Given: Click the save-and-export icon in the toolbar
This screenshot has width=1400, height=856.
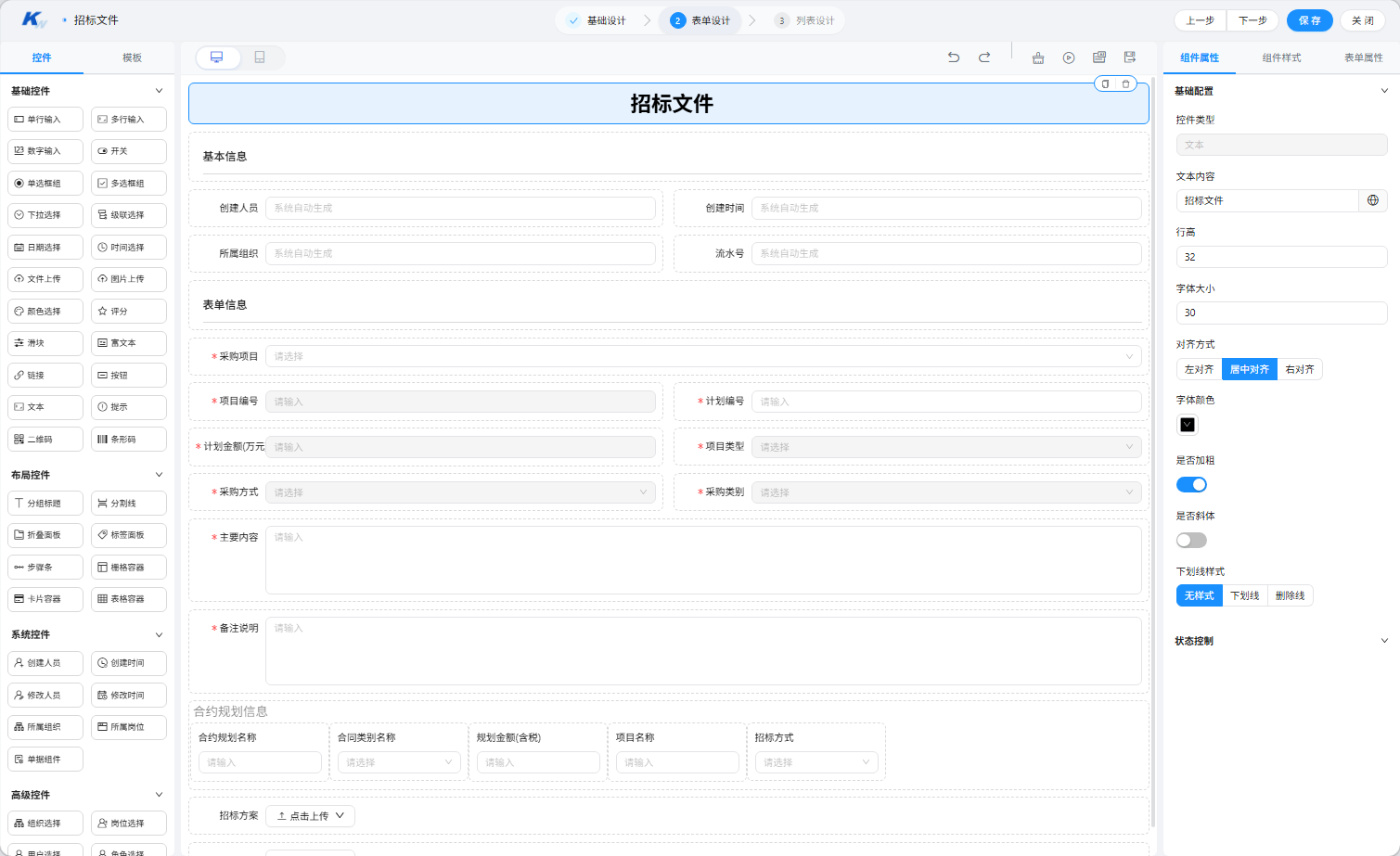Looking at the screenshot, I should coord(1130,57).
